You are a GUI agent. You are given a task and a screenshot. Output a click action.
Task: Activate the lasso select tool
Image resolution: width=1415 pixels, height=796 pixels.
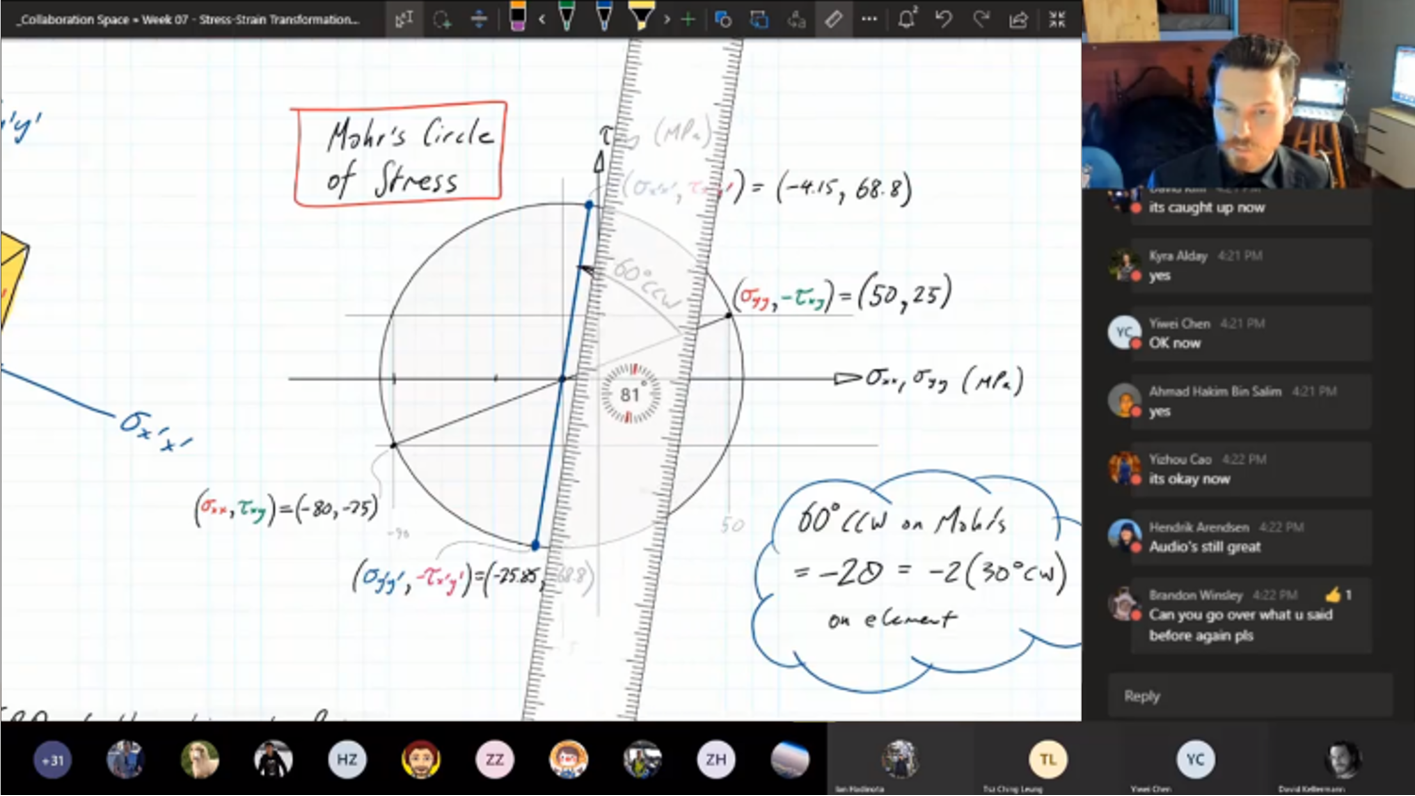pyautogui.click(x=442, y=19)
